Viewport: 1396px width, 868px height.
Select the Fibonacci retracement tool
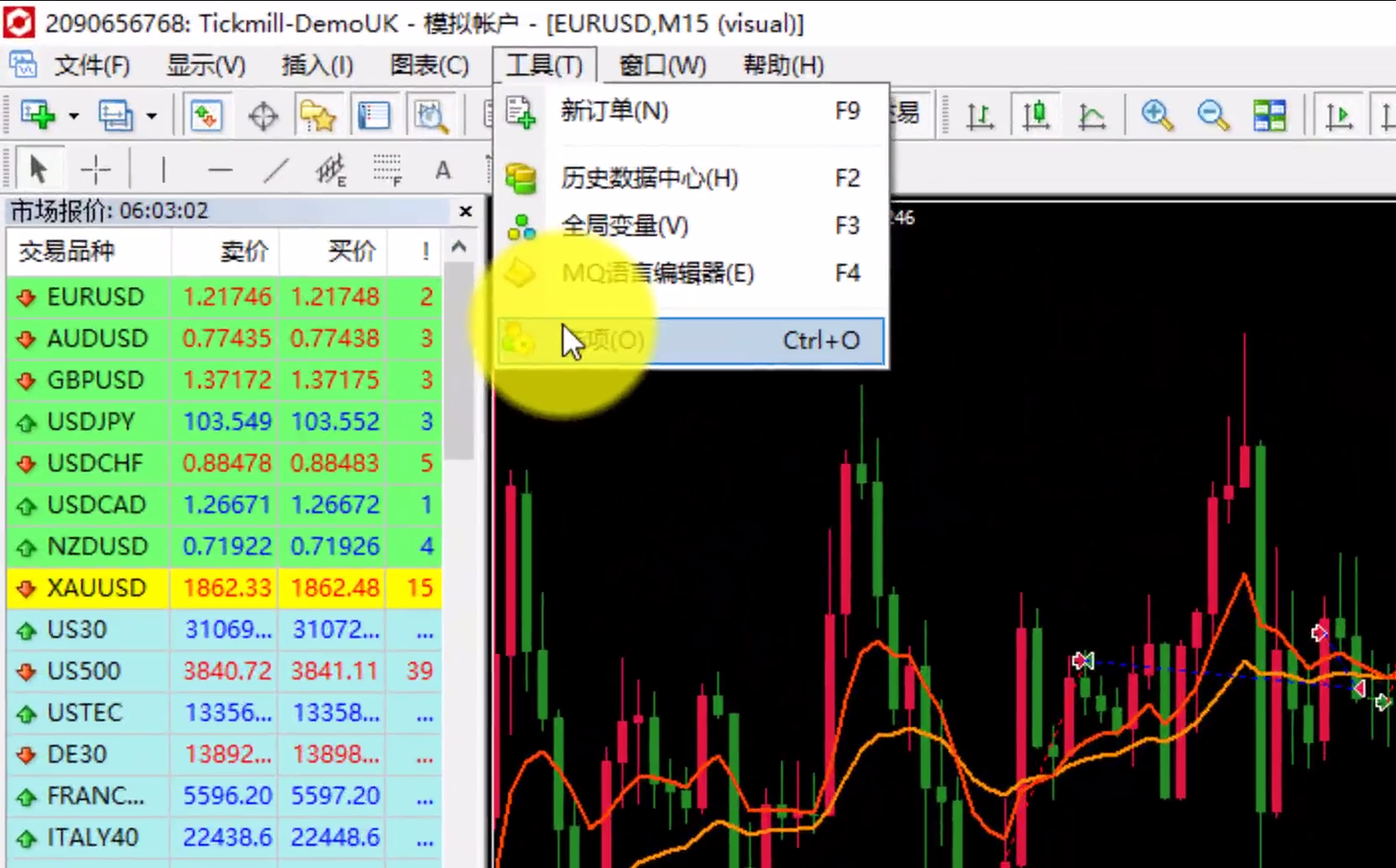click(x=387, y=170)
